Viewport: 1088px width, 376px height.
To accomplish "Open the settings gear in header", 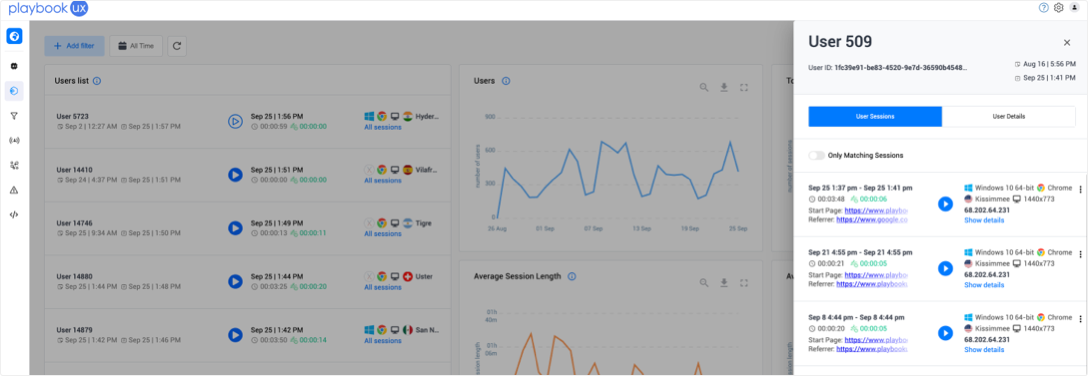I will pos(1058,8).
